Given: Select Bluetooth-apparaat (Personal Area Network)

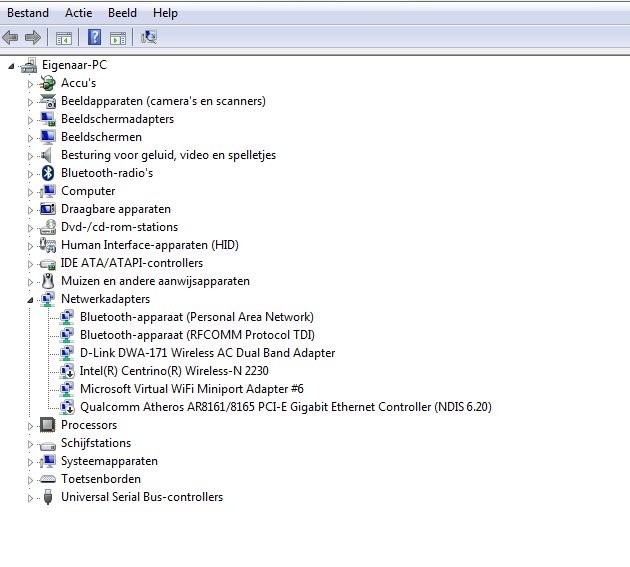Looking at the screenshot, I should tap(197, 317).
